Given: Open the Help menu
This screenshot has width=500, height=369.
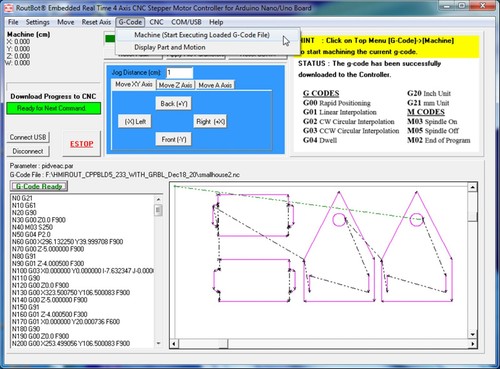Looking at the screenshot, I should pos(216,22).
